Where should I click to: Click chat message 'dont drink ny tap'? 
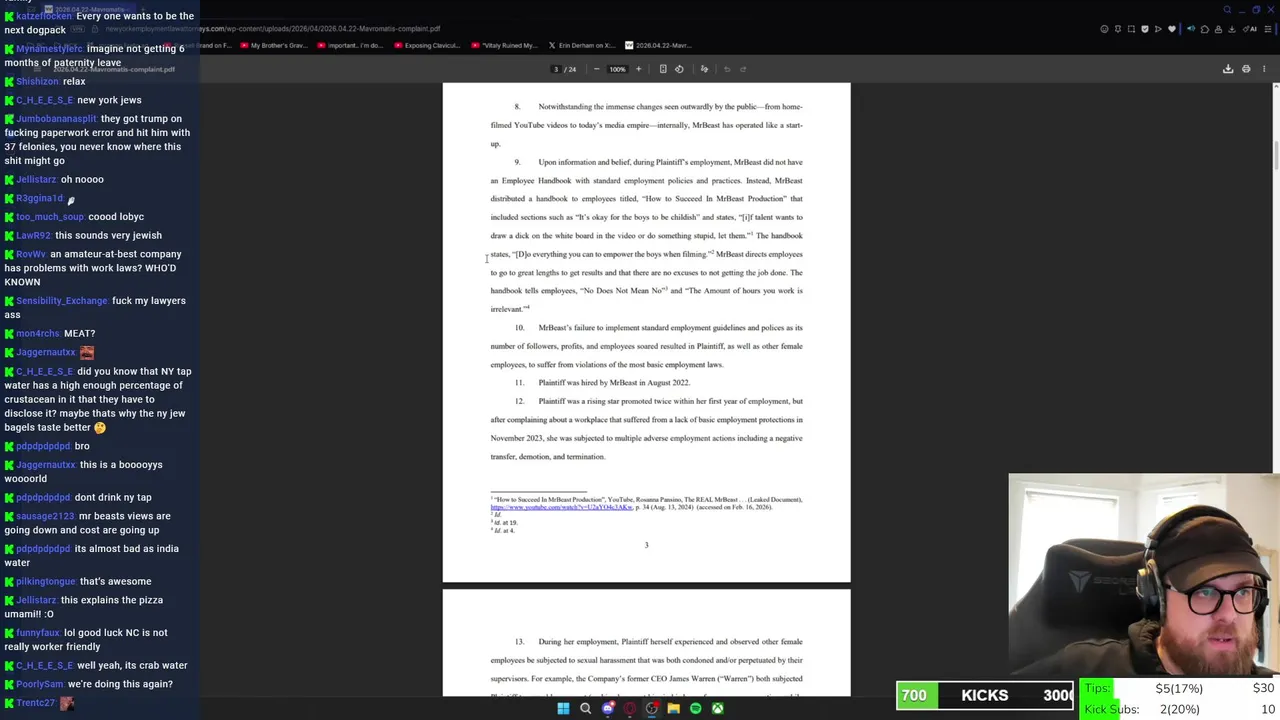click(x=113, y=498)
